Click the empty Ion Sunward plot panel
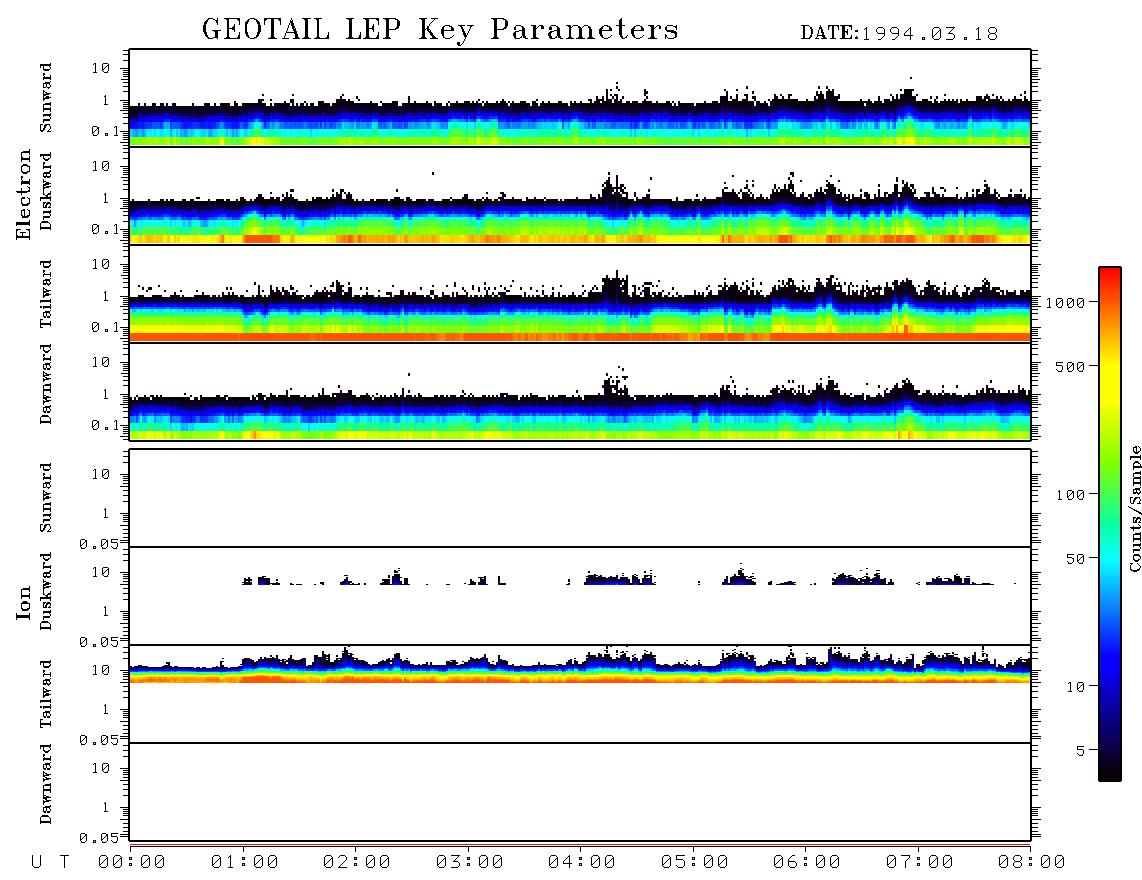This screenshot has width=1142, height=880. 580,498
